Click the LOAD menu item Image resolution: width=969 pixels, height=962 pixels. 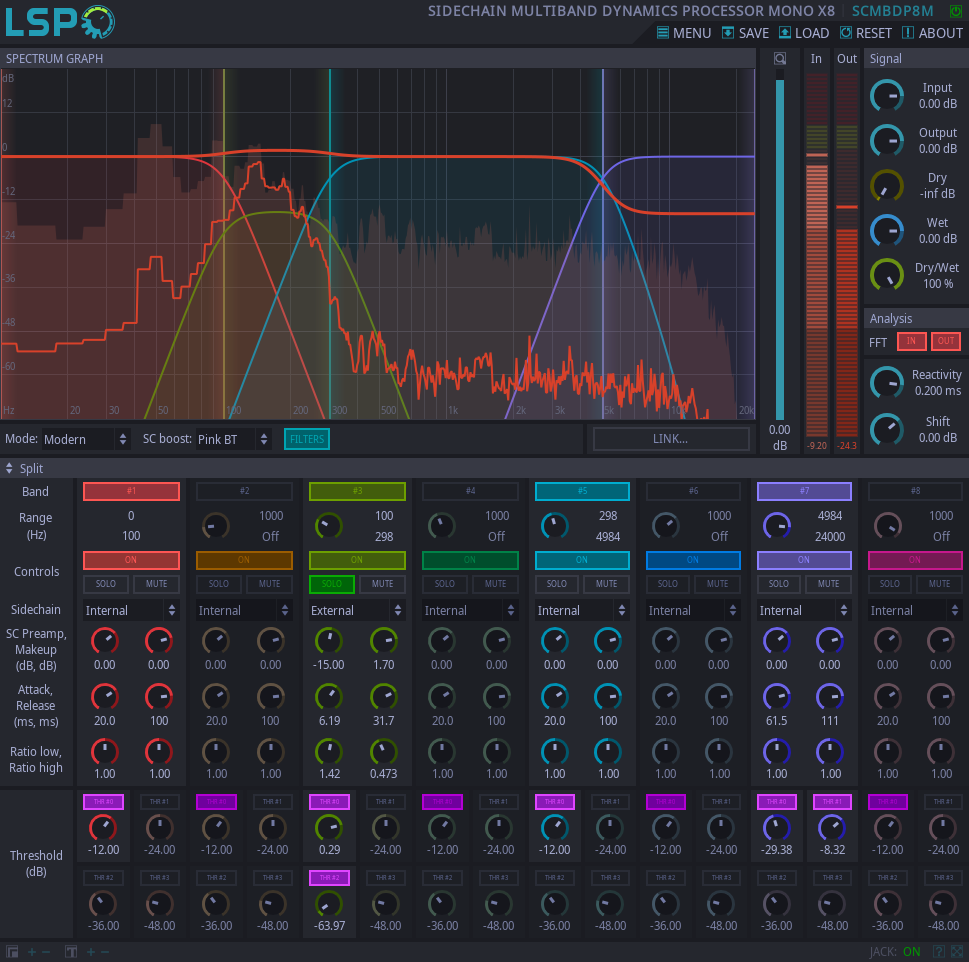coord(803,33)
